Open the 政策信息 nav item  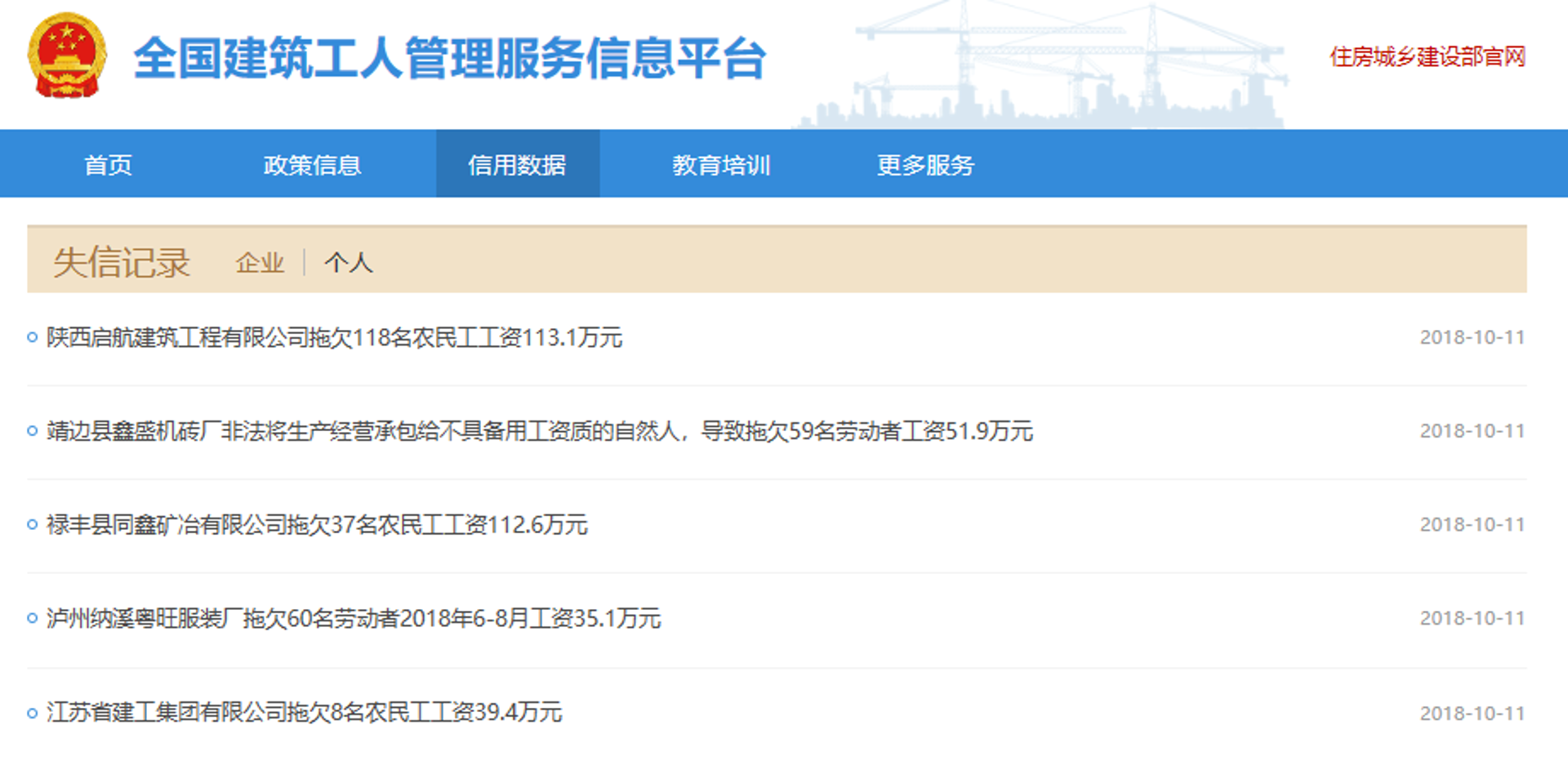point(312,165)
